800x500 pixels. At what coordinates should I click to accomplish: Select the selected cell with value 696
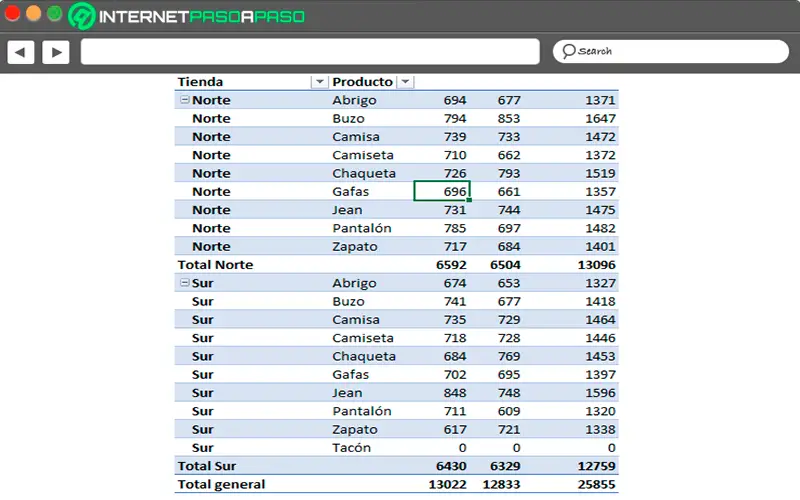(442, 191)
